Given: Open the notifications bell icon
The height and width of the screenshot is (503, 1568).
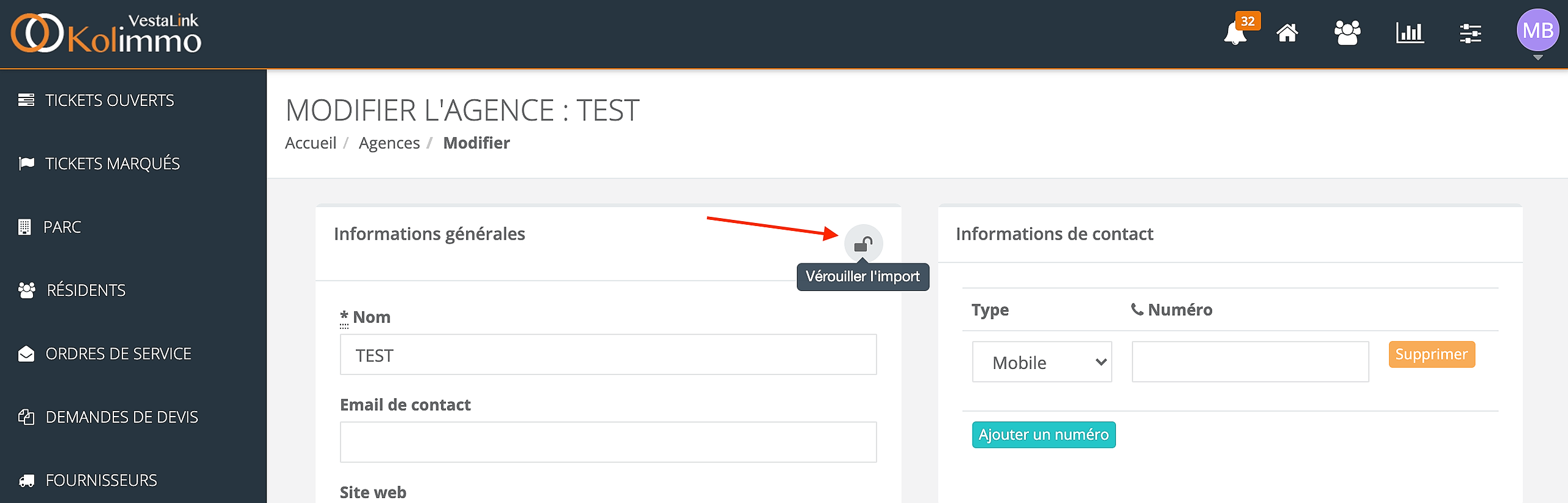Looking at the screenshot, I should point(1235,33).
